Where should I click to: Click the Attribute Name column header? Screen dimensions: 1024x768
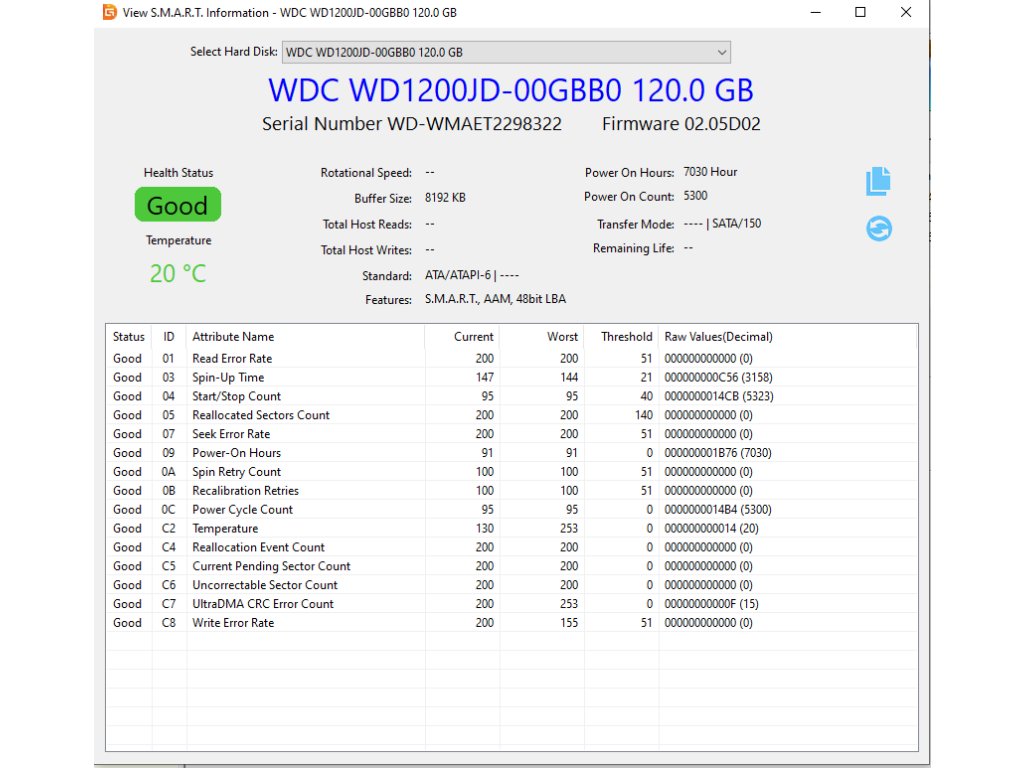(233, 337)
